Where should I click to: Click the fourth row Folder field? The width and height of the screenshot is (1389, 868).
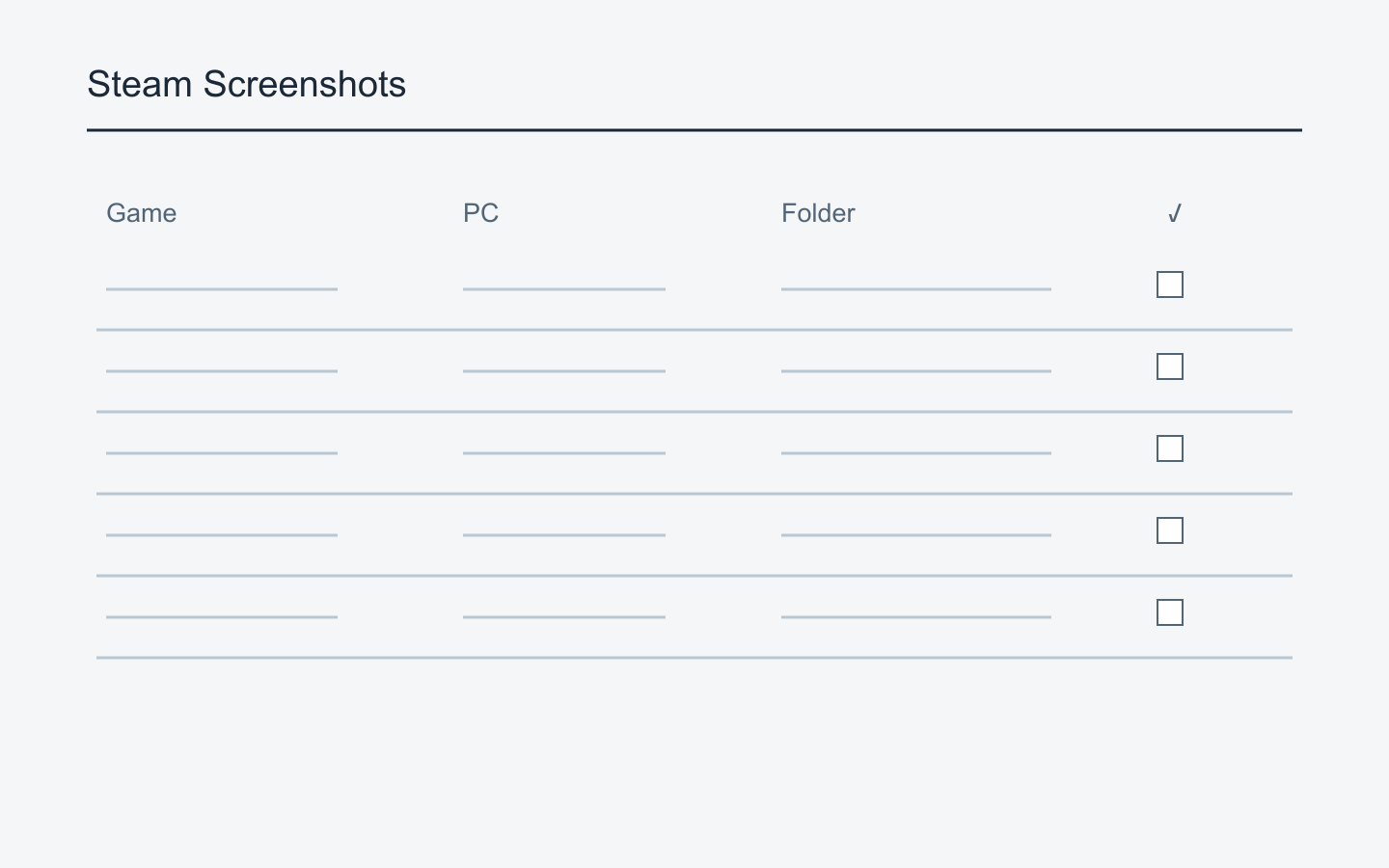[x=916, y=522]
